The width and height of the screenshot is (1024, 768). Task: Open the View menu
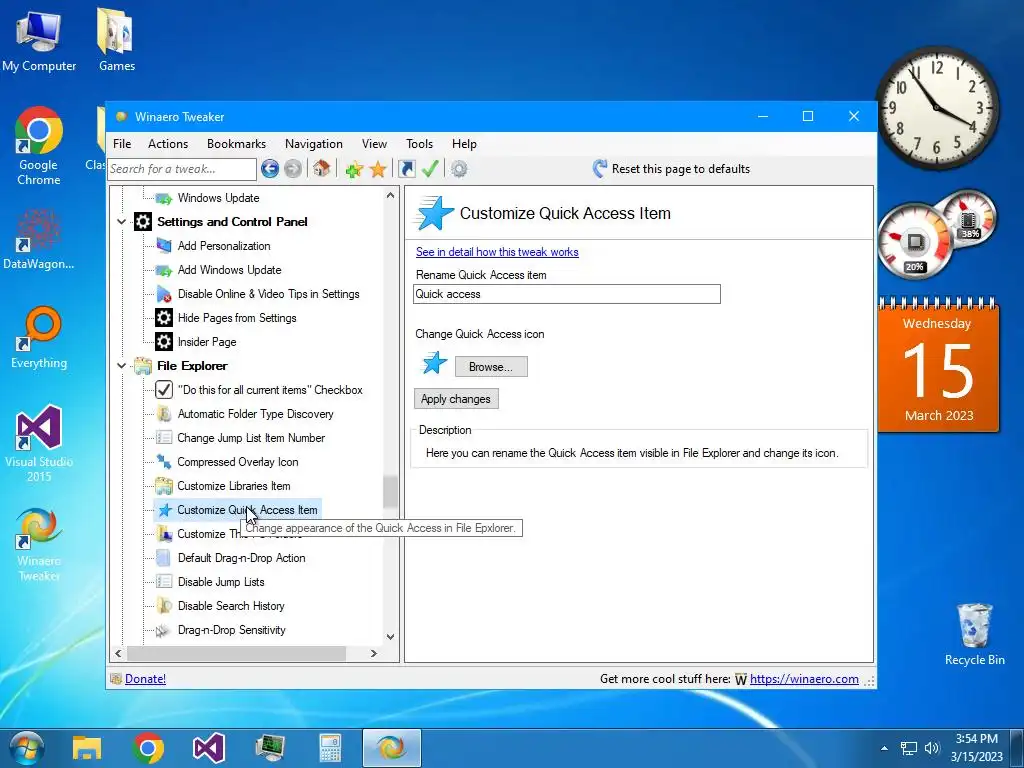(x=374, y=144)
